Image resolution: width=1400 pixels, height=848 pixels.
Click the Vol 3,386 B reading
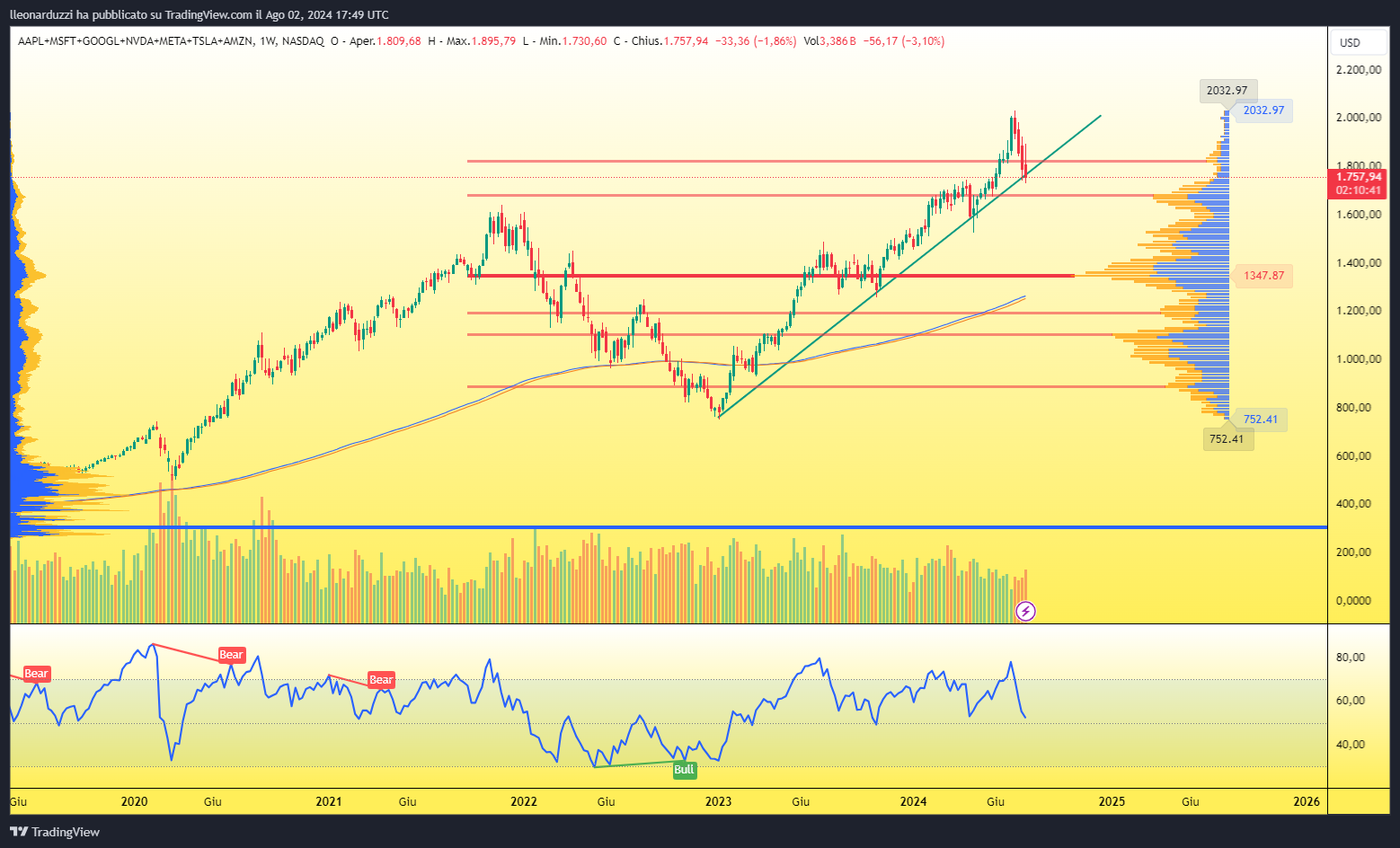829,41
